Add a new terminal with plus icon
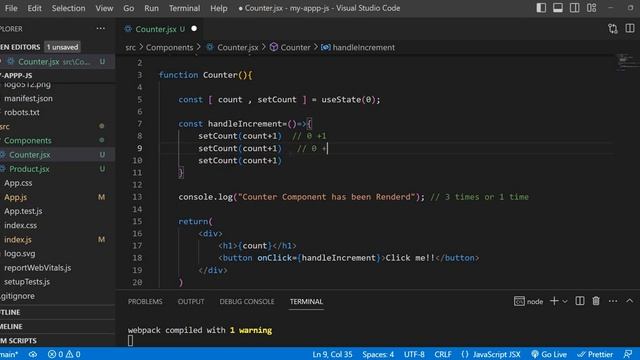The image size is (640, 360). pyautogui.click(x=554, y=301)
